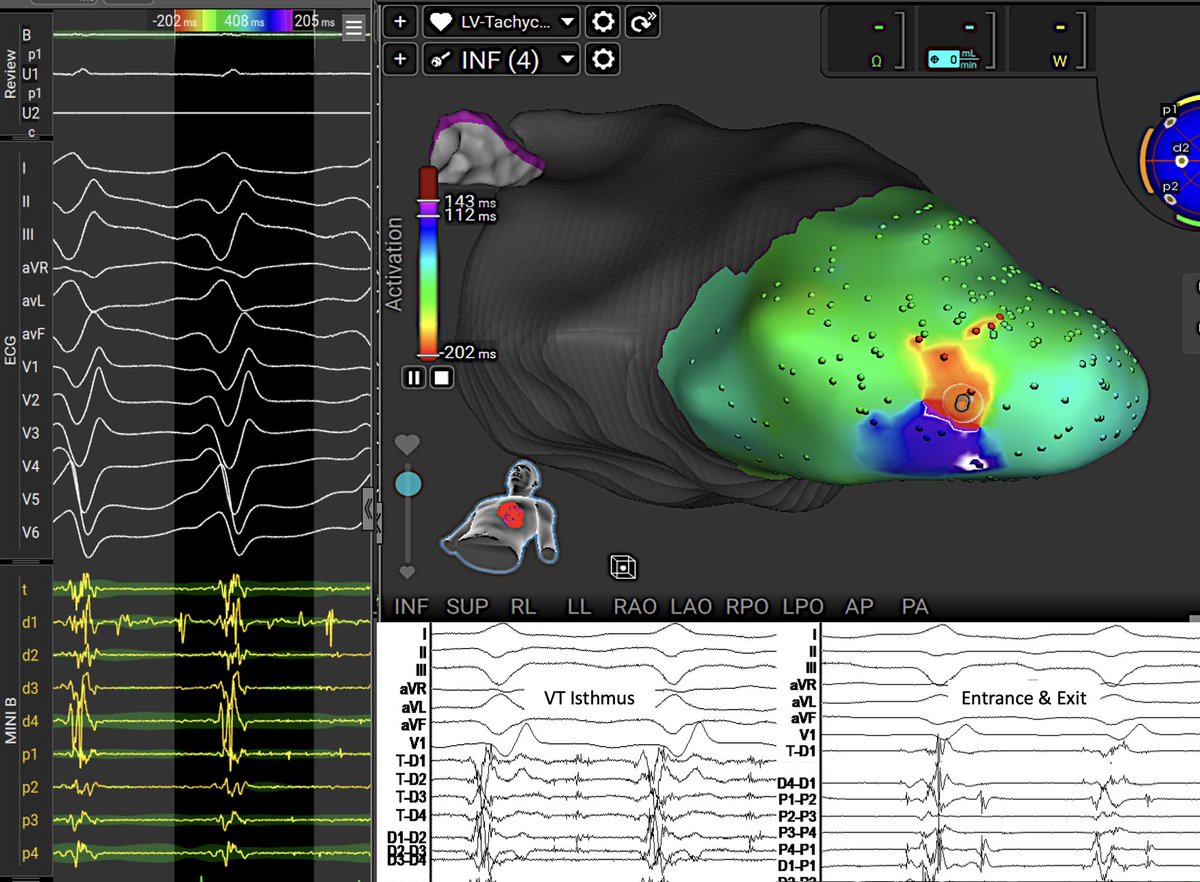Click the + icon to add a new map
Screen dimensions: 1200x882
(401, 22)
